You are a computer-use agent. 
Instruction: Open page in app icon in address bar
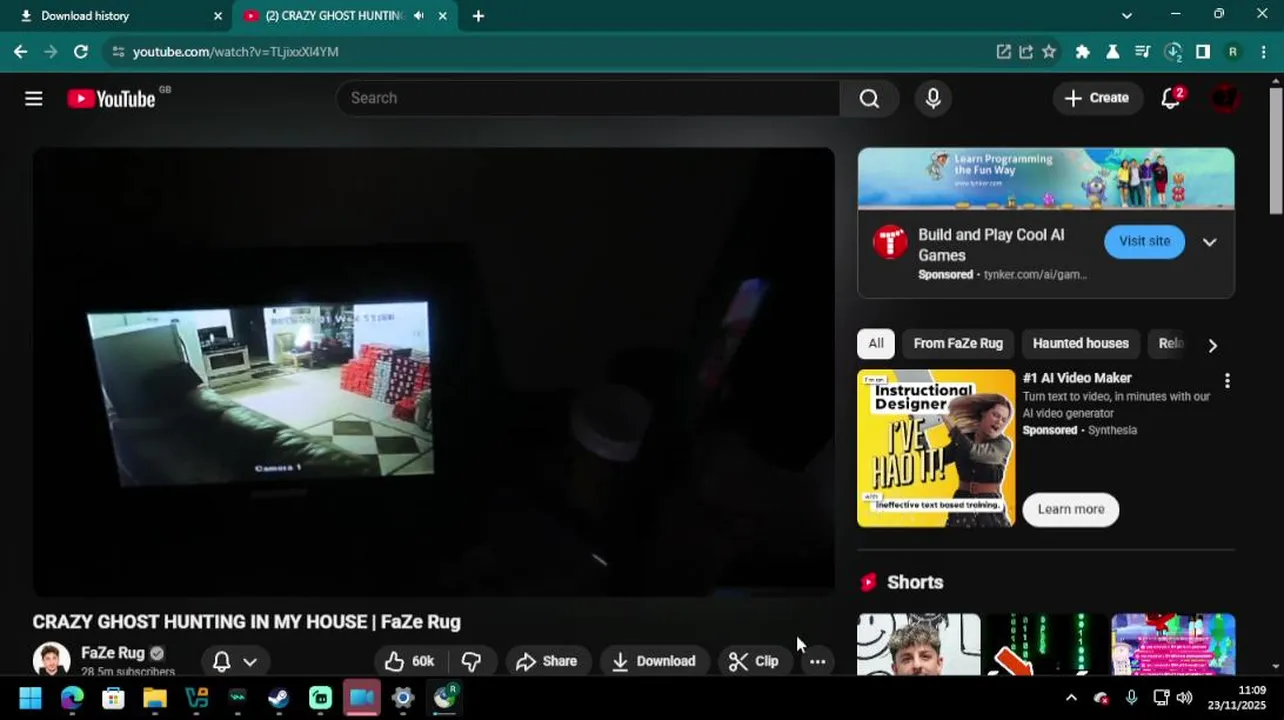click(x=1003, y=51)
